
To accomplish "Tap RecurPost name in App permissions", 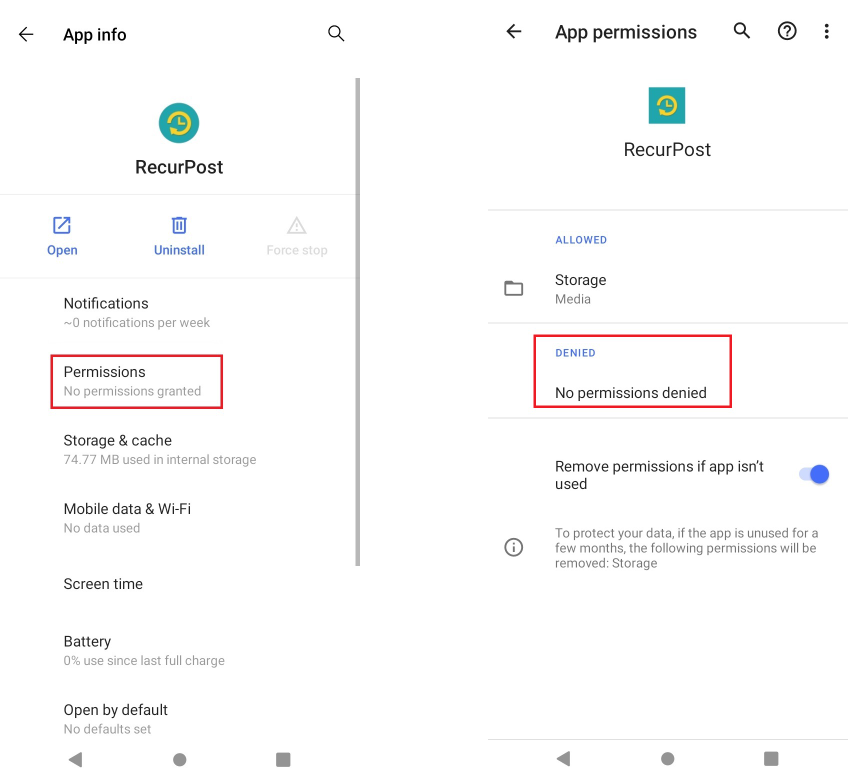I will [x=667, y=150].
